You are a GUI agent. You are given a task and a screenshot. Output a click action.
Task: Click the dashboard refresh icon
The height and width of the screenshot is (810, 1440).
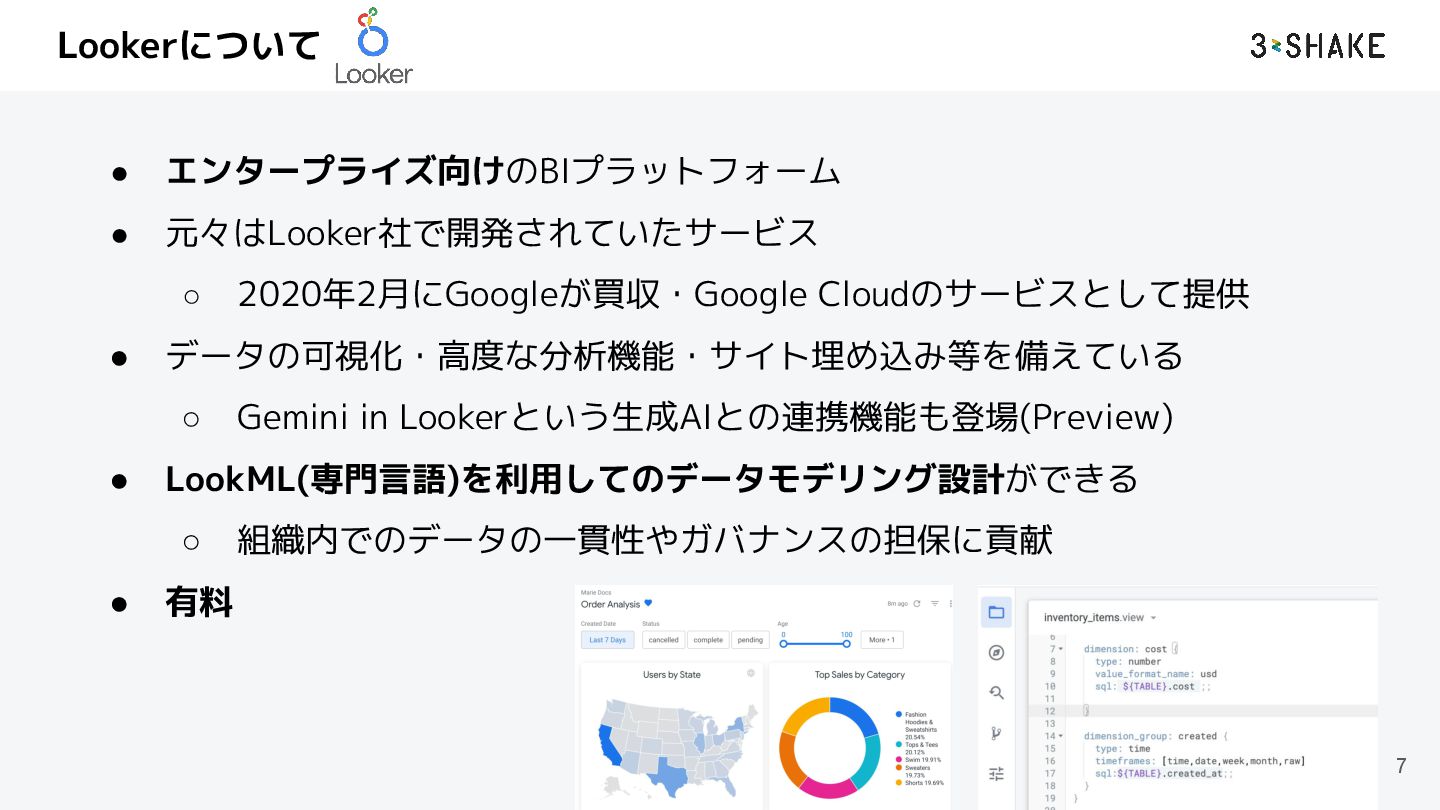pos(917,604)
